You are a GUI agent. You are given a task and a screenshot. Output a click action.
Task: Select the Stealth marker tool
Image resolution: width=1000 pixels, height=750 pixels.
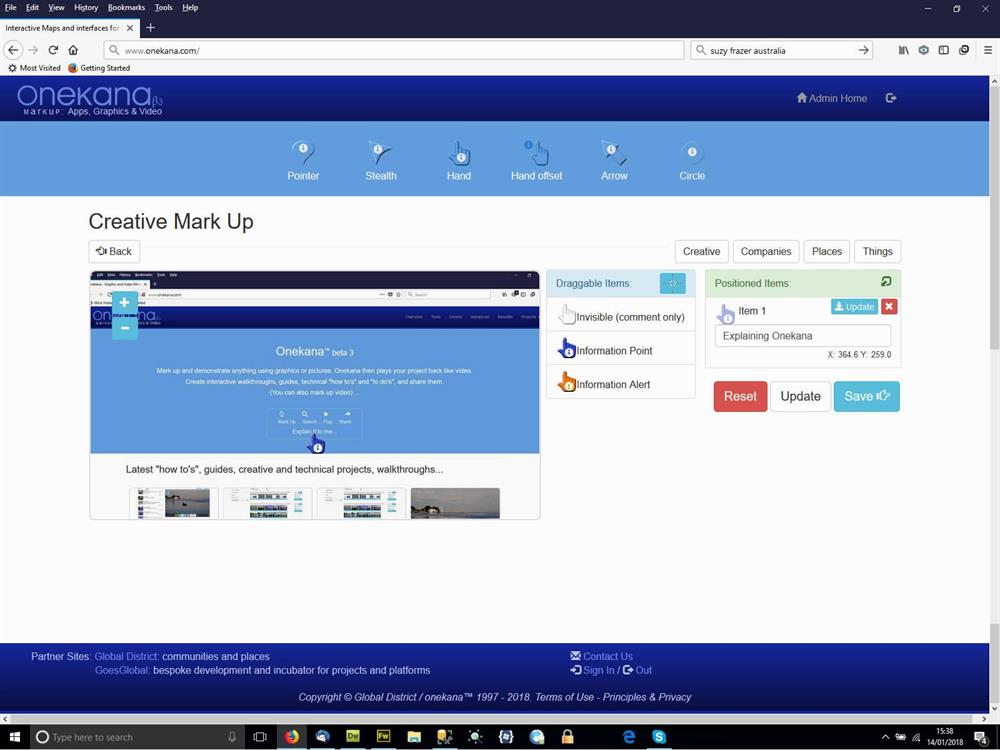click(381, 161)
